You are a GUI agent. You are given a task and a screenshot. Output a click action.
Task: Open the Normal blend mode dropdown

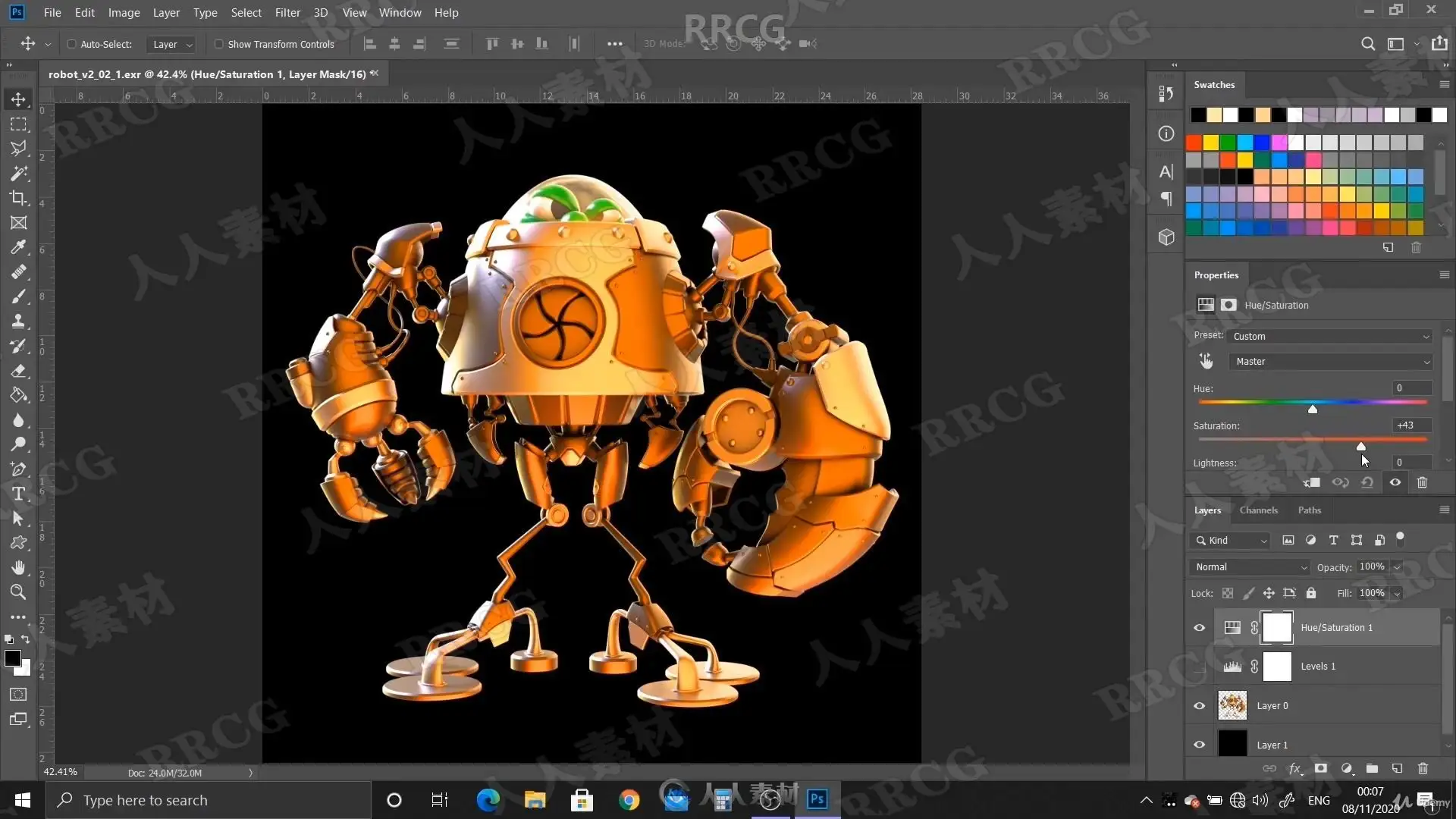tap(1250, 567)
